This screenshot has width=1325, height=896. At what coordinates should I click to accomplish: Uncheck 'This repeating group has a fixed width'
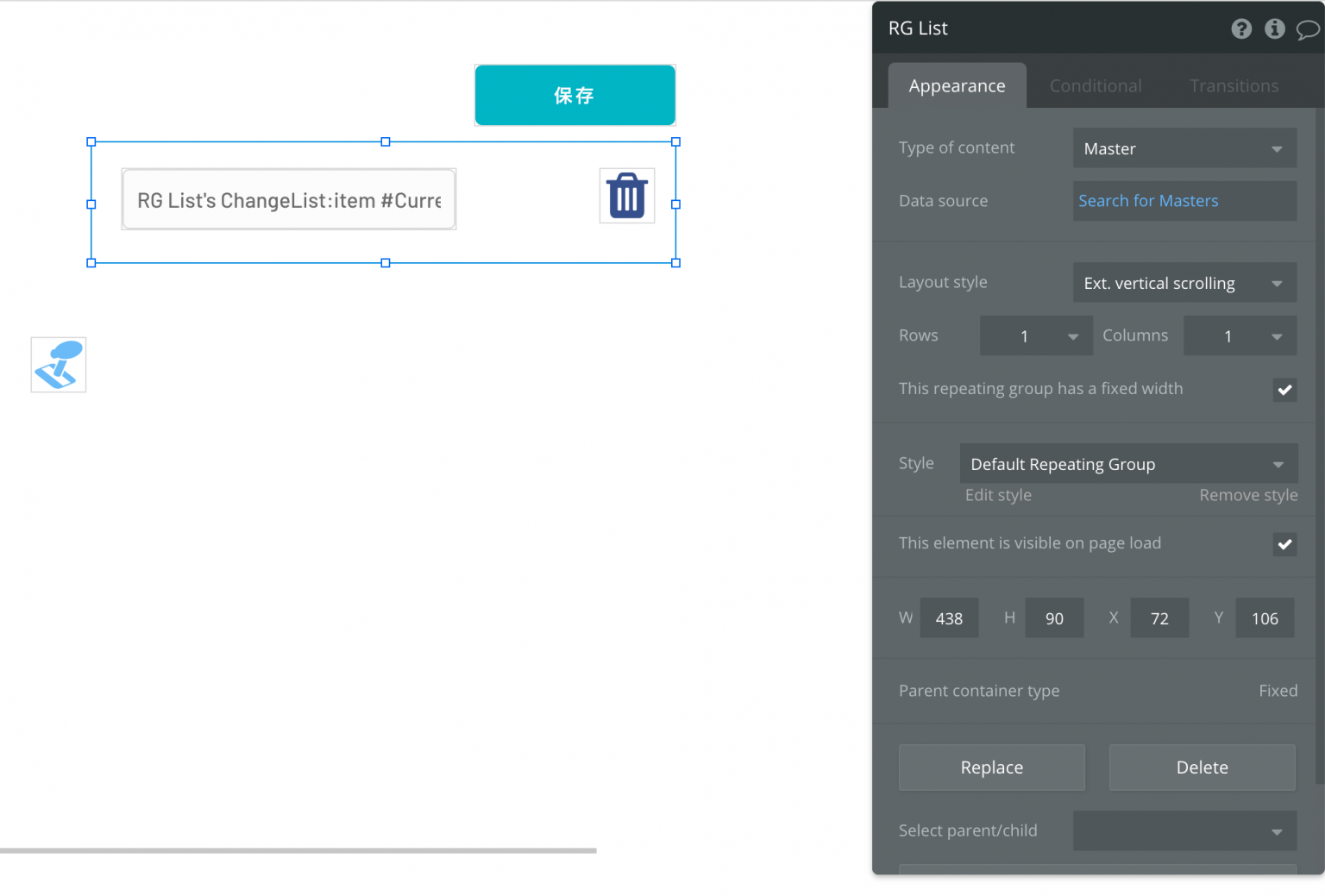click(x=1284, y=390)
